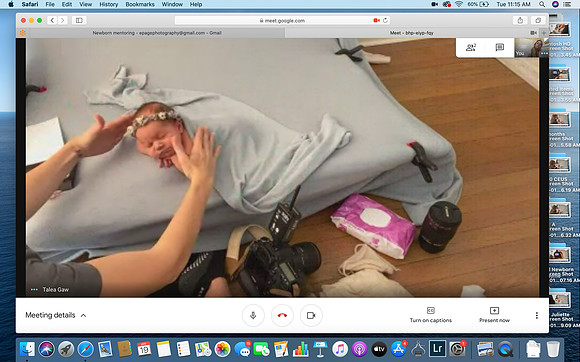Image resolution: width=580 pixels, height=362 pixels.
Task: Show all tabs overview in Safari
Action: pyautogui.click(x=538, y=20)
